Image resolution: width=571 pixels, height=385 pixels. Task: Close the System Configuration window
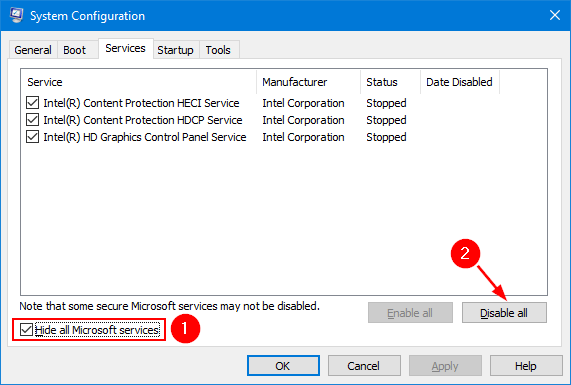coord(555,15)
